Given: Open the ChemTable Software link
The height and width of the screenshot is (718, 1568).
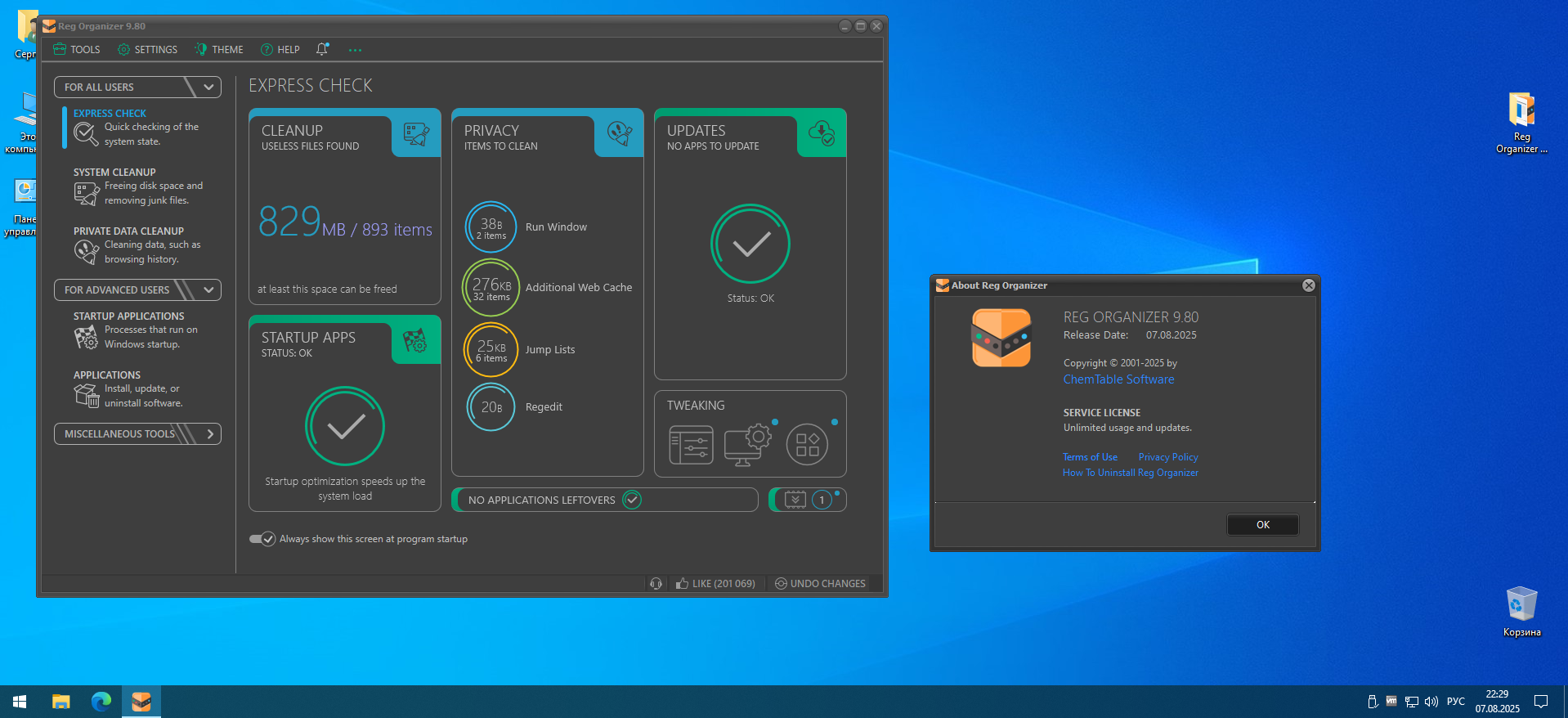Looking at the screenshot, I should click(x=1118, y=379).
